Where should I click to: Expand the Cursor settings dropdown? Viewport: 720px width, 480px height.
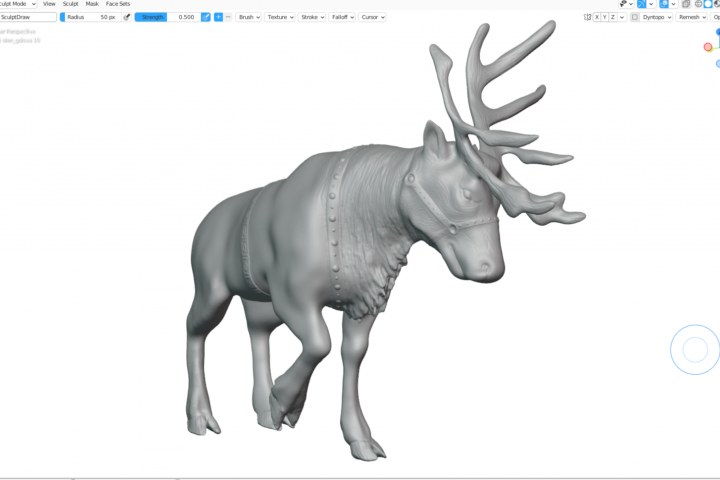(x=372, y=17)
